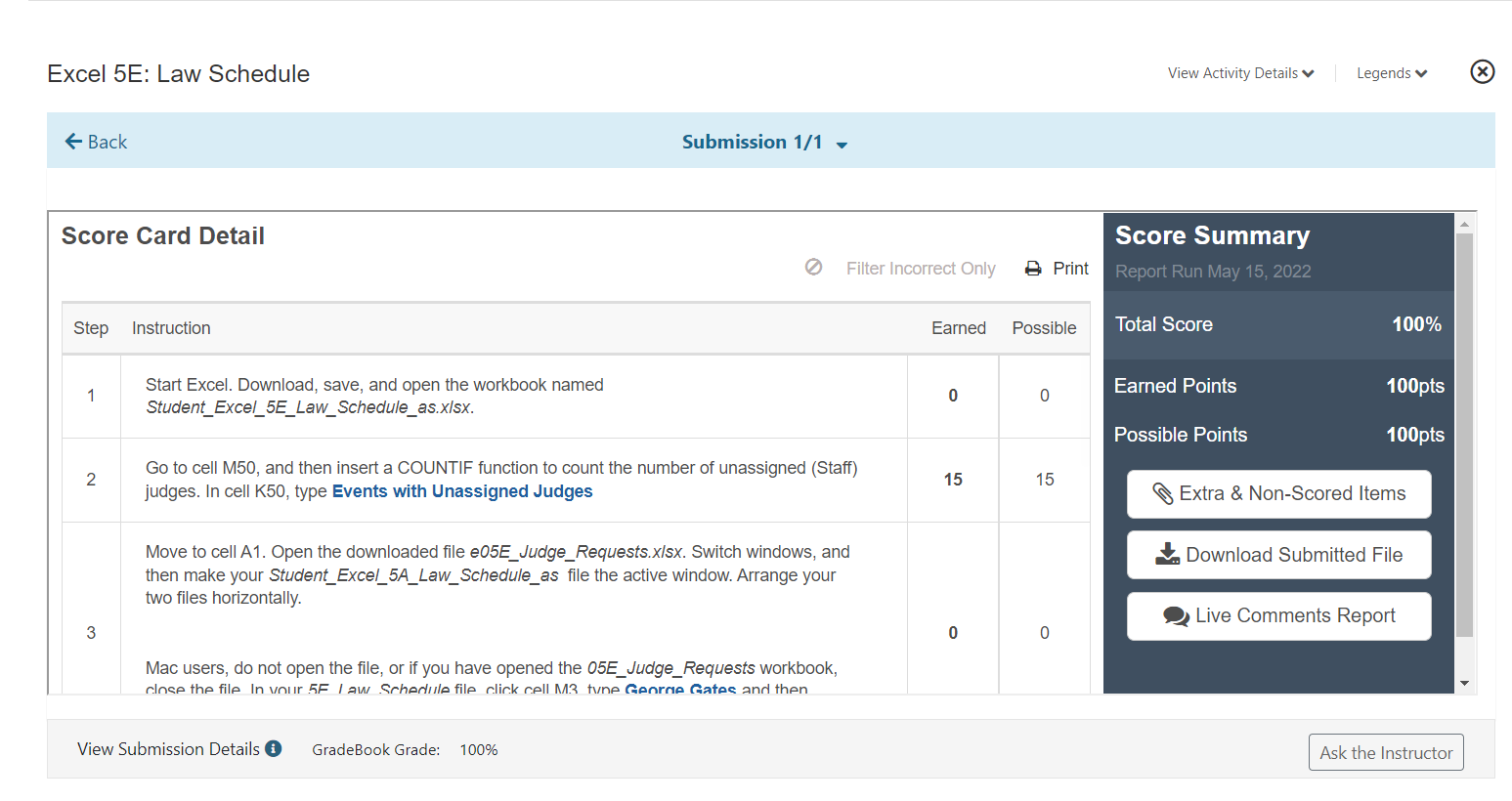Click Download Submitted File button

(1278, 555)
